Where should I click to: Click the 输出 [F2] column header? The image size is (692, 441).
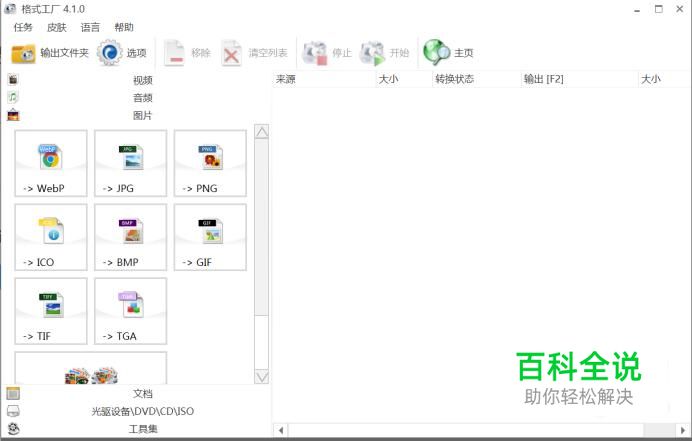(x=579, y=79)
